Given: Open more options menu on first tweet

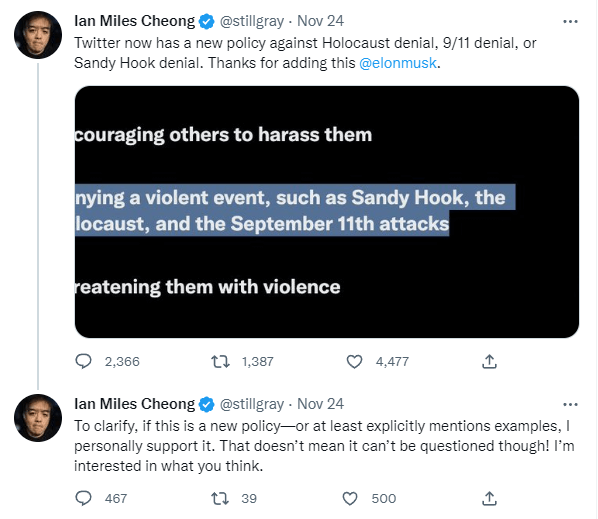Looking at the screenshot, I should click(x=570, y=21).
